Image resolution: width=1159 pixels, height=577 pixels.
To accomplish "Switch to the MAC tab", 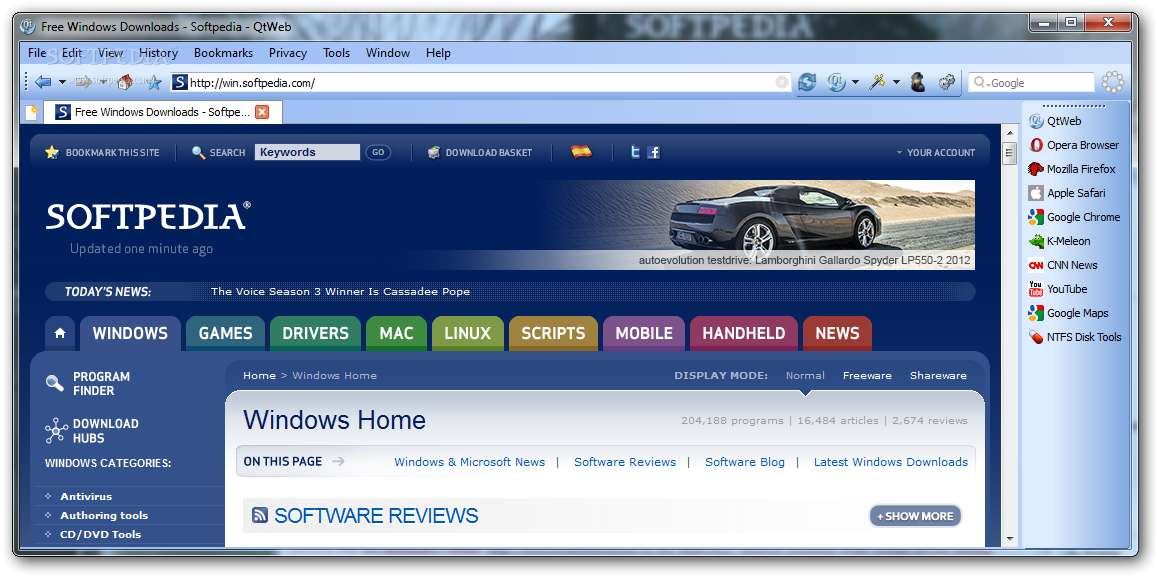I will point(396,333).
